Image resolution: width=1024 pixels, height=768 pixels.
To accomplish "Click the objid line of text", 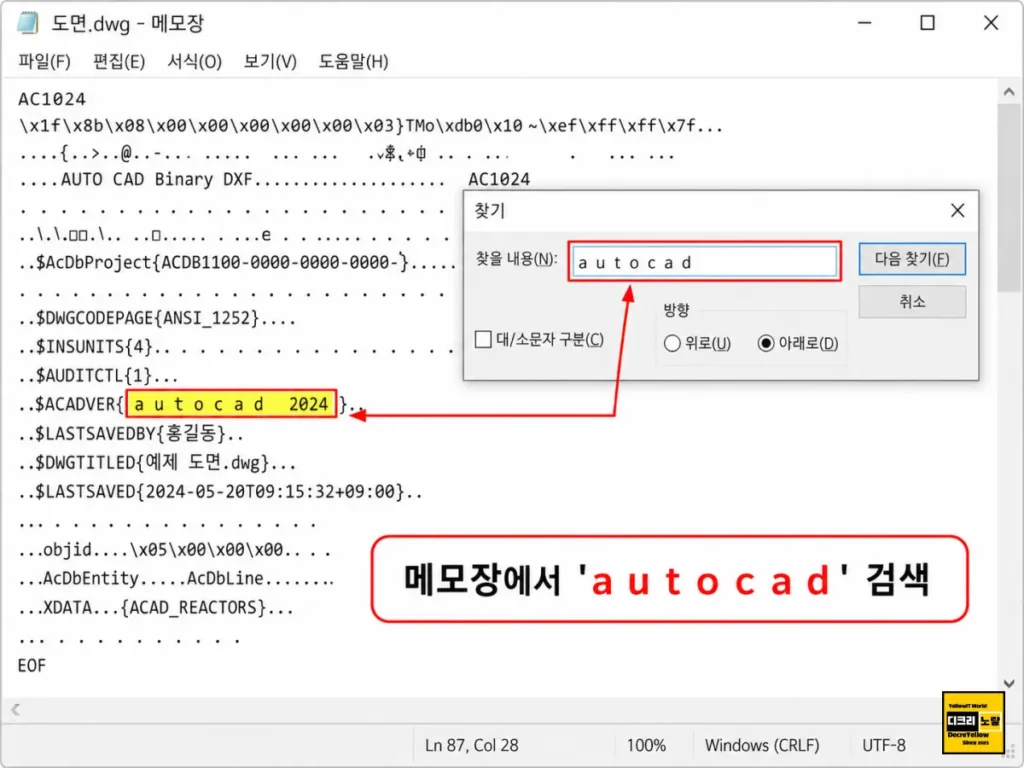I will pyautogui.click(x=175, y=550).
